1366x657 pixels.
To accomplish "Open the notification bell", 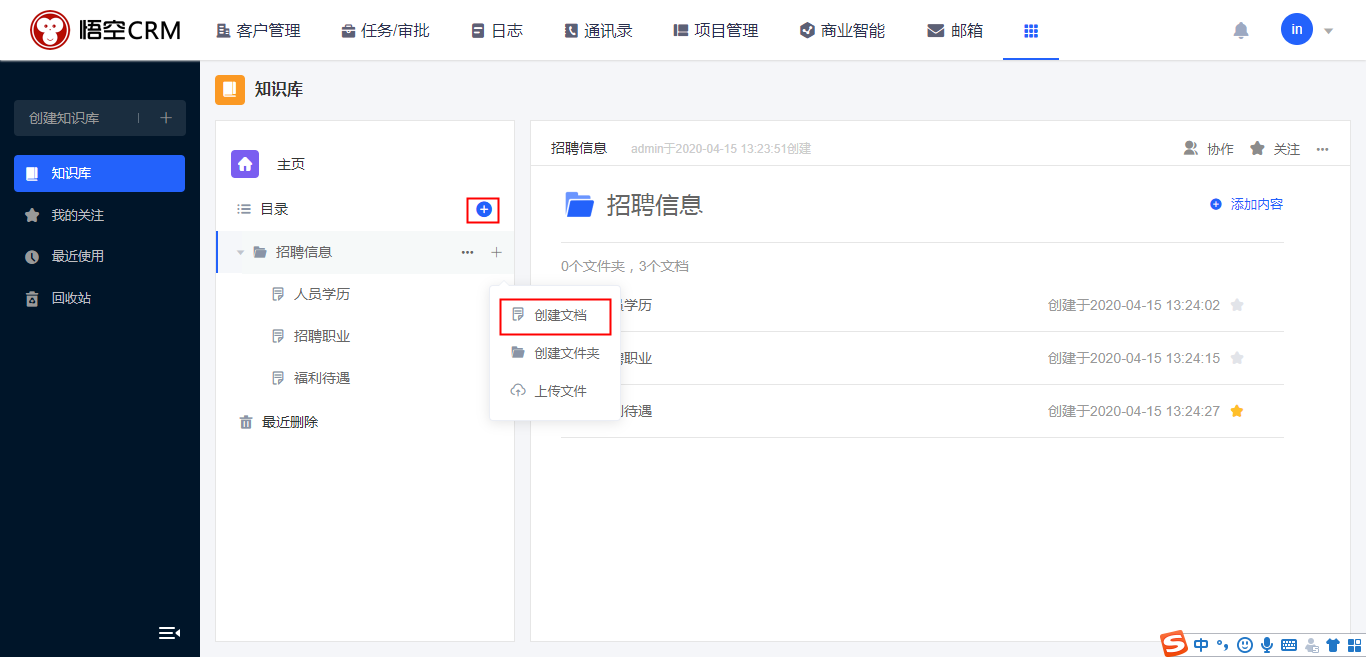I will [1241, 31].
